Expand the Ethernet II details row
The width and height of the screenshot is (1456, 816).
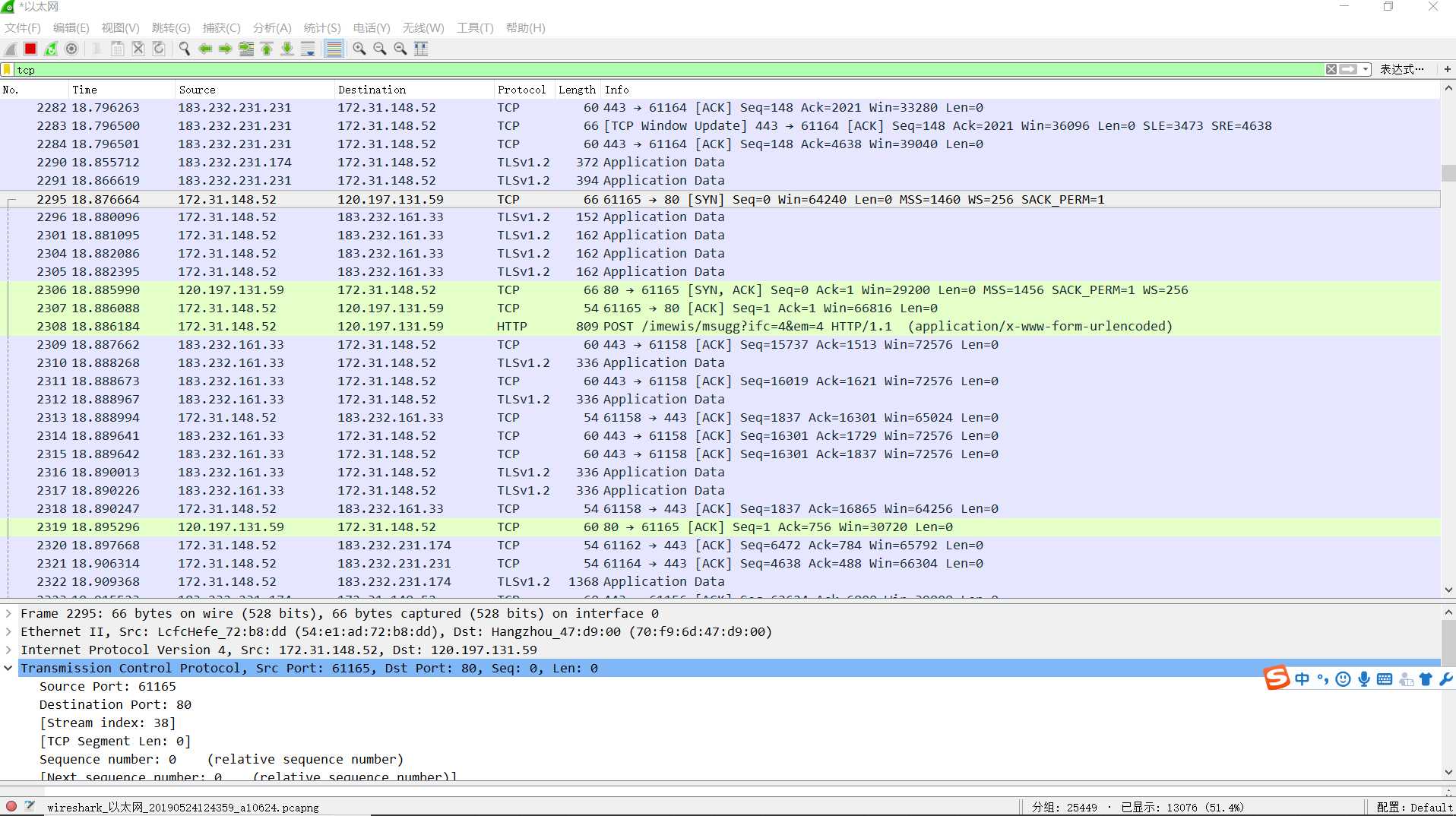(8, 631)
